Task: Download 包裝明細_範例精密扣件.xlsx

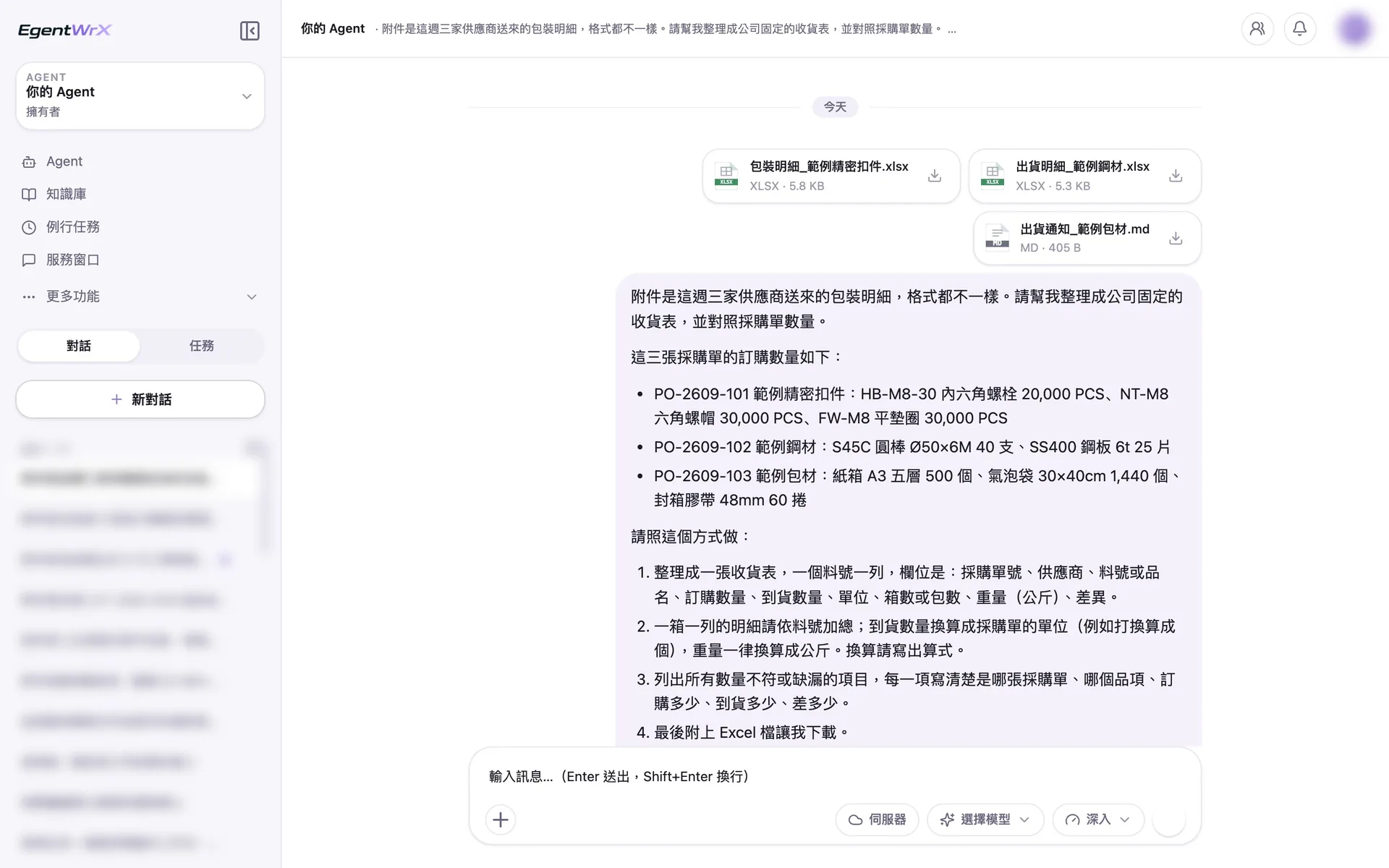Action: pyautogui.click(x=935, y=176)
